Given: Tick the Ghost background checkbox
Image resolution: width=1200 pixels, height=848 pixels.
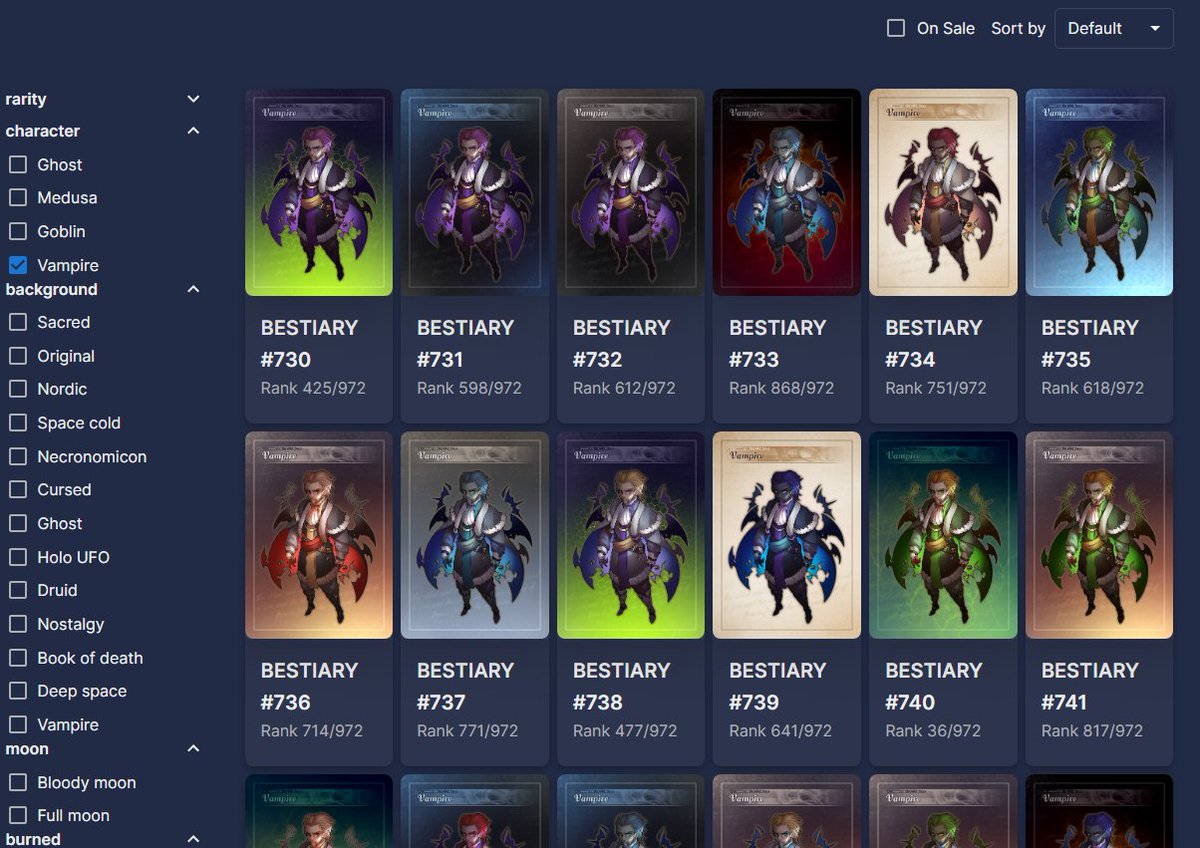Looking at the screenshot, I should click(18, 523).
